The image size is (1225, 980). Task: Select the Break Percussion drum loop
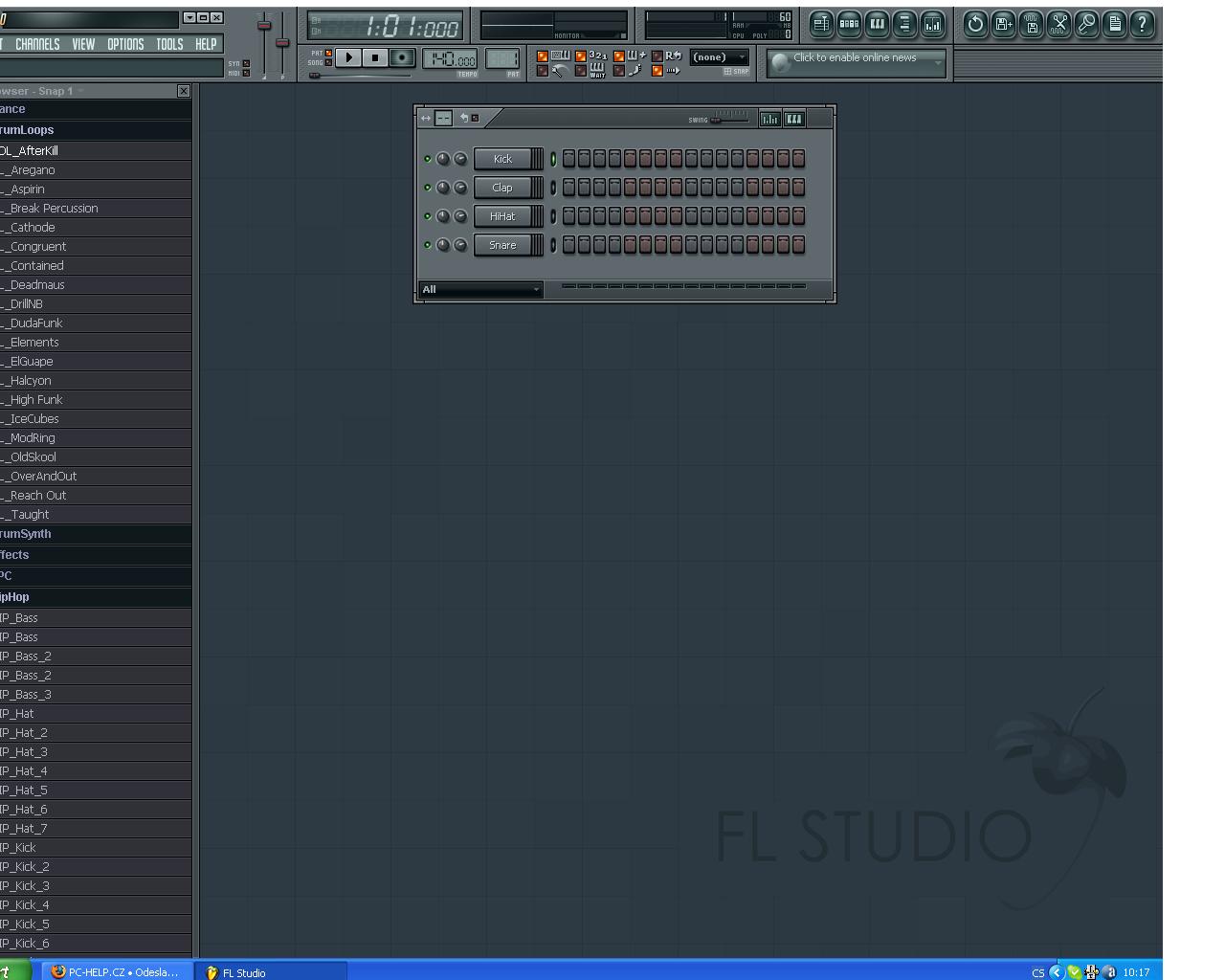point(96,209)
